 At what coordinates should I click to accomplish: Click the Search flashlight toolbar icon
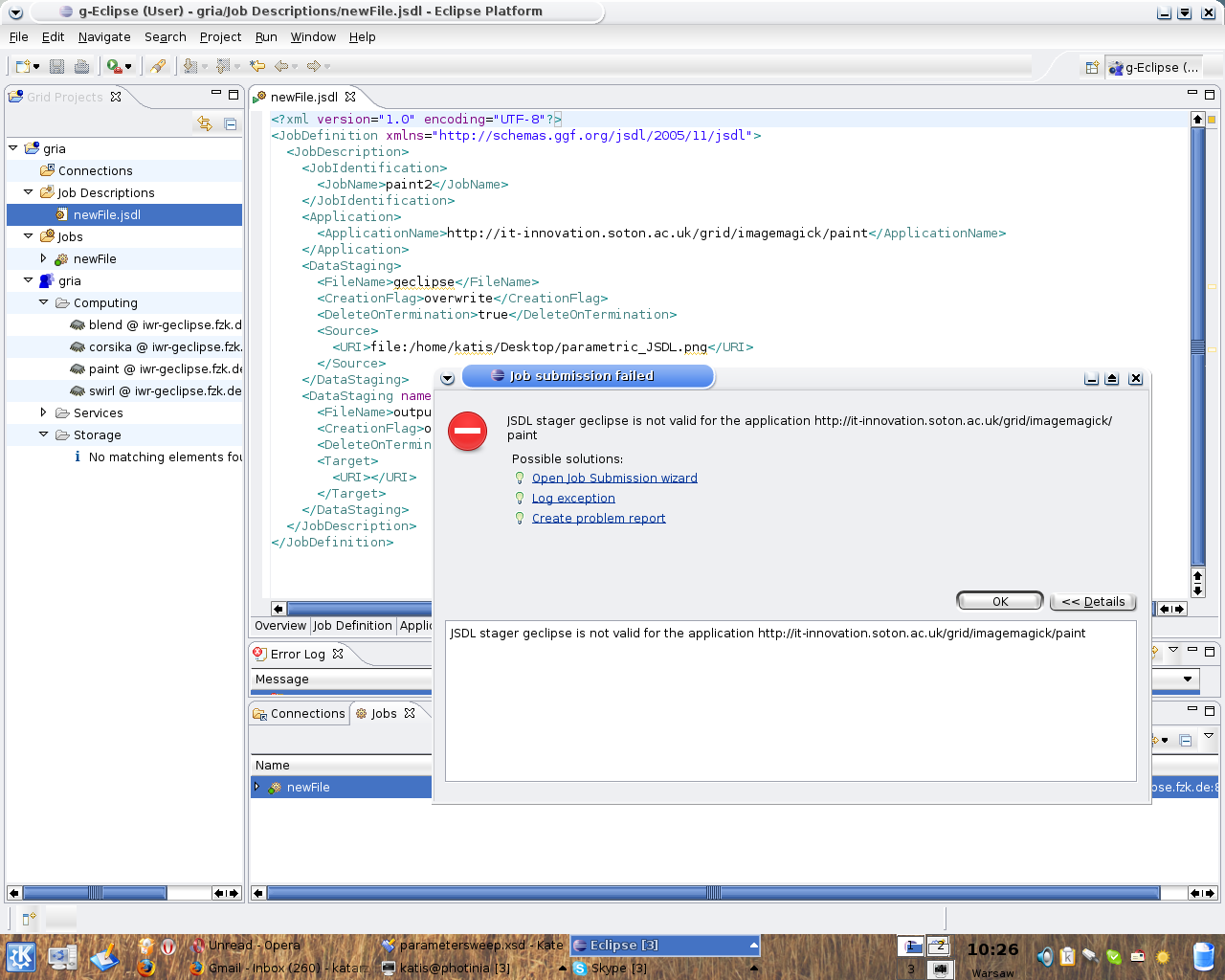point(158,66)
